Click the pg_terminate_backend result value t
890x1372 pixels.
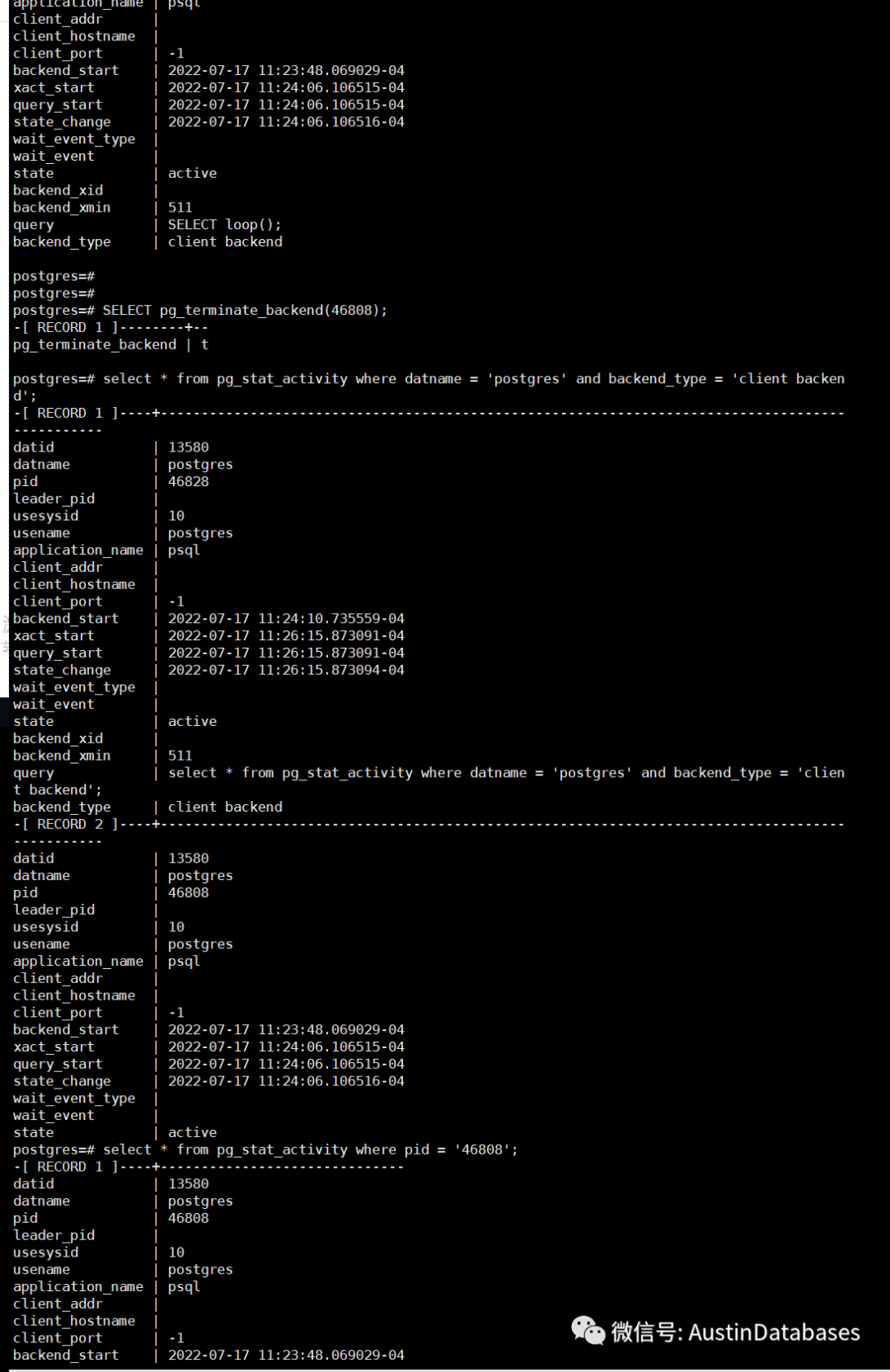coord(204,344)
